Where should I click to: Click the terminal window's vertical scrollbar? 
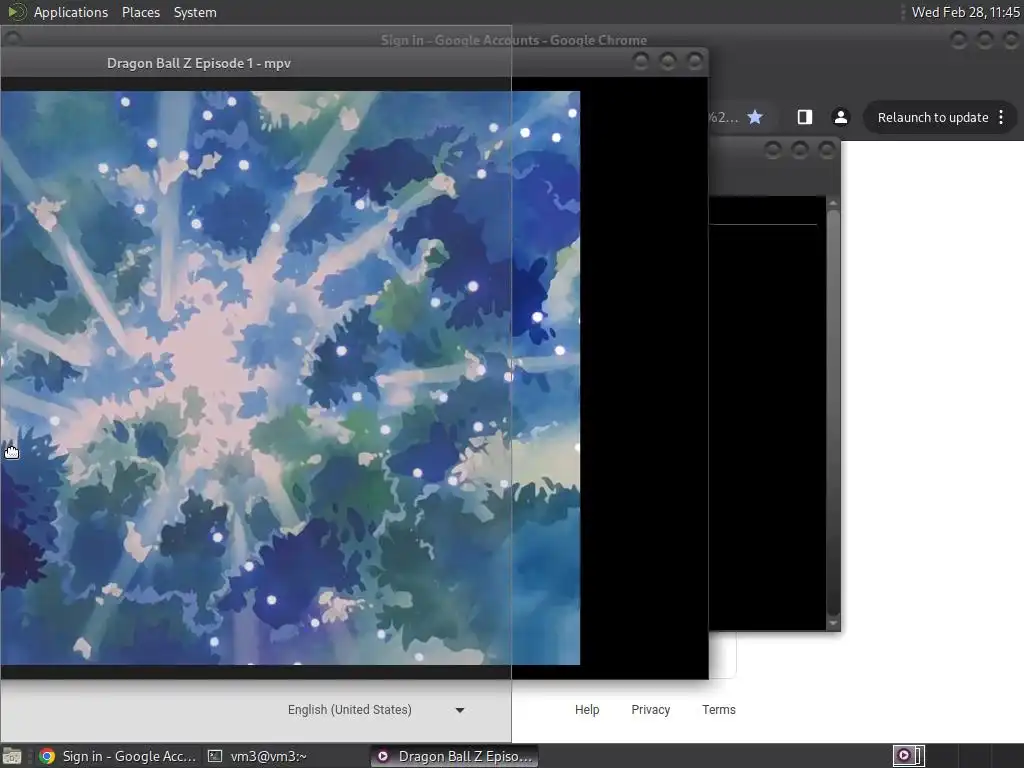(x=833, y=414)
